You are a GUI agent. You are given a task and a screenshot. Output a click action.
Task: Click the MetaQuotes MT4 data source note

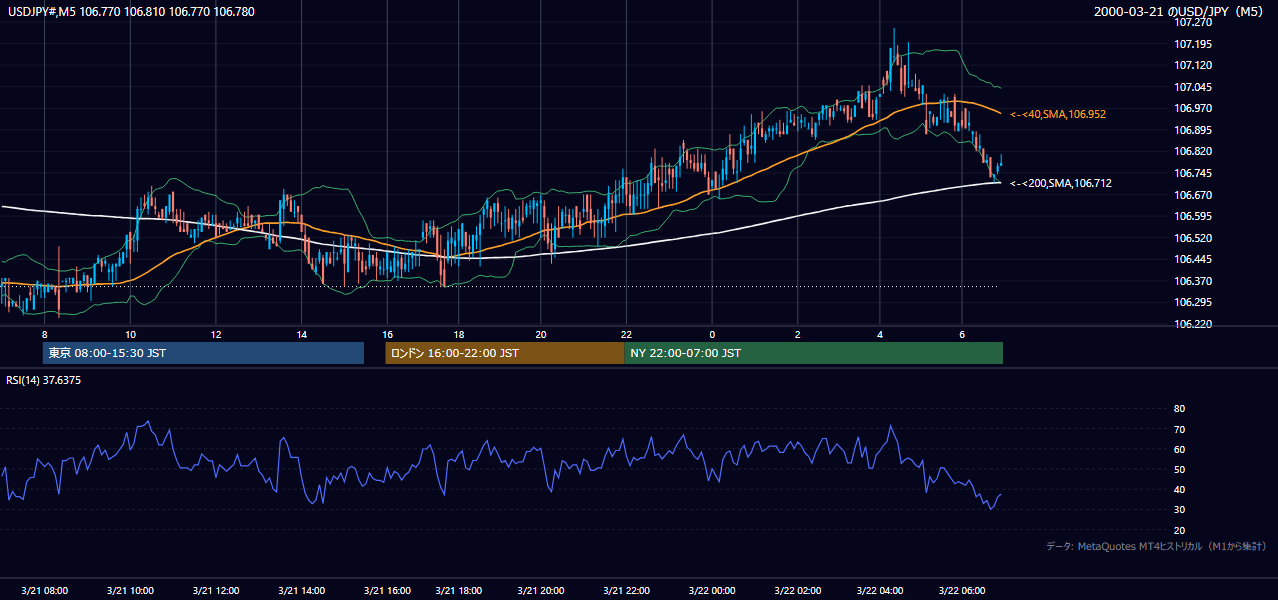click(x=1156, y=546)
